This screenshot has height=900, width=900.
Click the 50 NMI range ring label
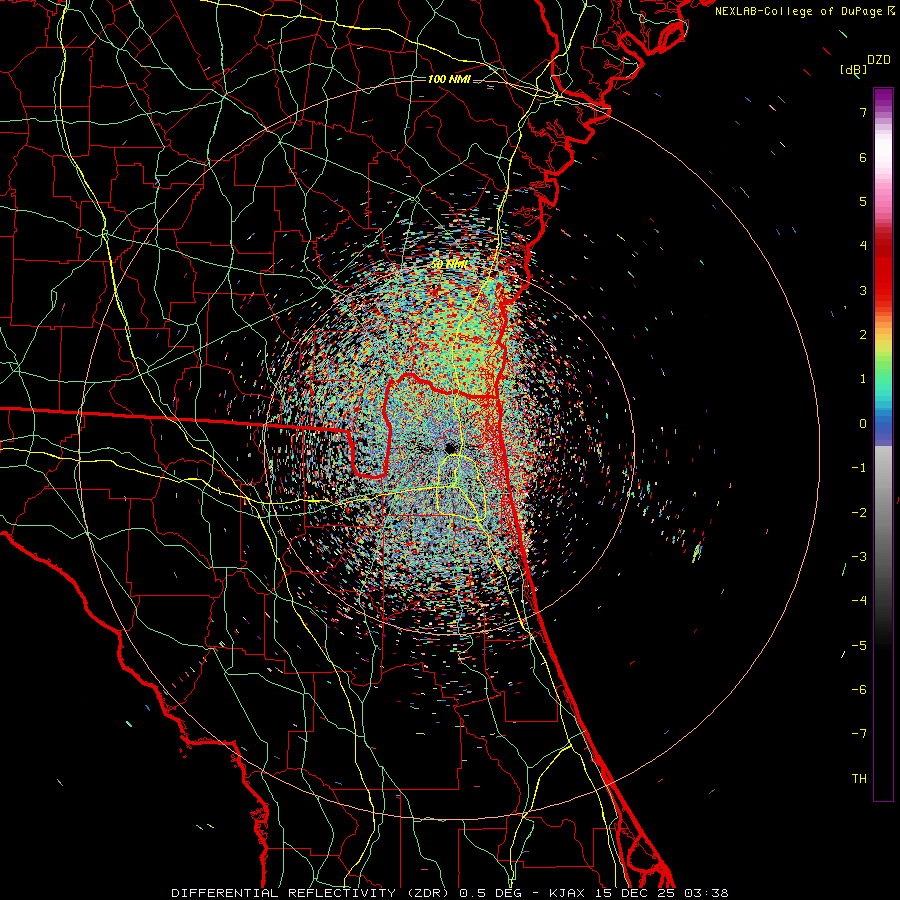pyautogui.click(x=449, y=264)
